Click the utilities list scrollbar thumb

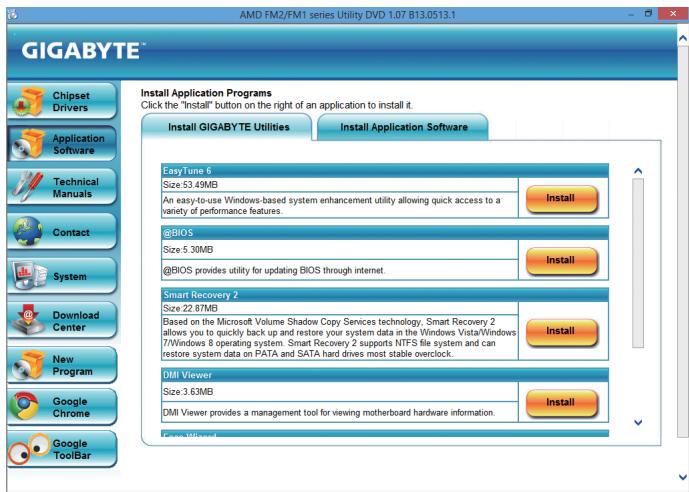point(638,263)
